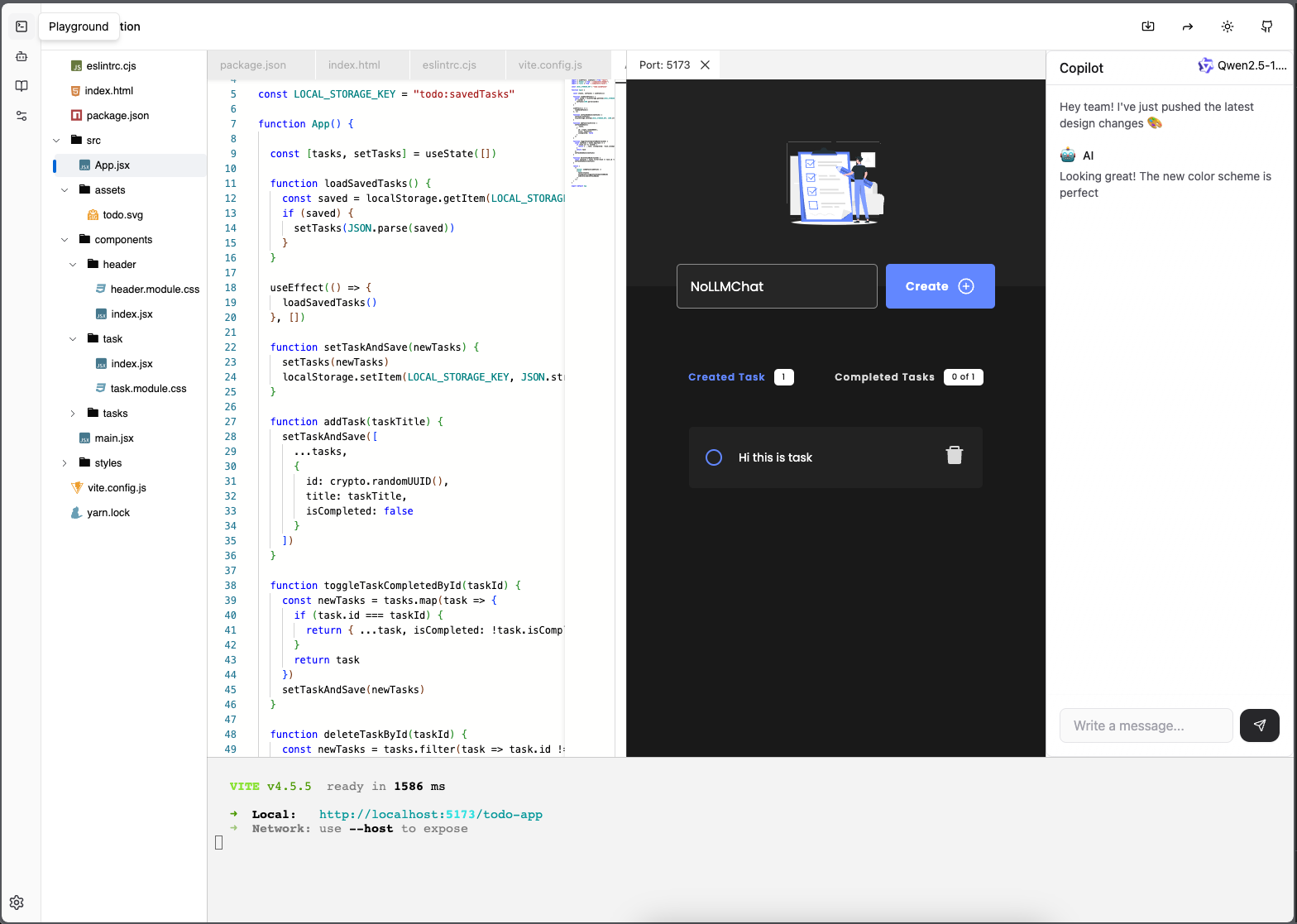
Task: Open the GitHub icon in top bar
Action: (1266, 26)
